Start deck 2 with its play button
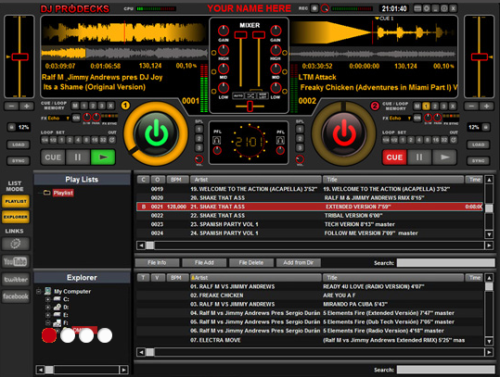Viewport: 500px width, 377px height. pos(444,157)
